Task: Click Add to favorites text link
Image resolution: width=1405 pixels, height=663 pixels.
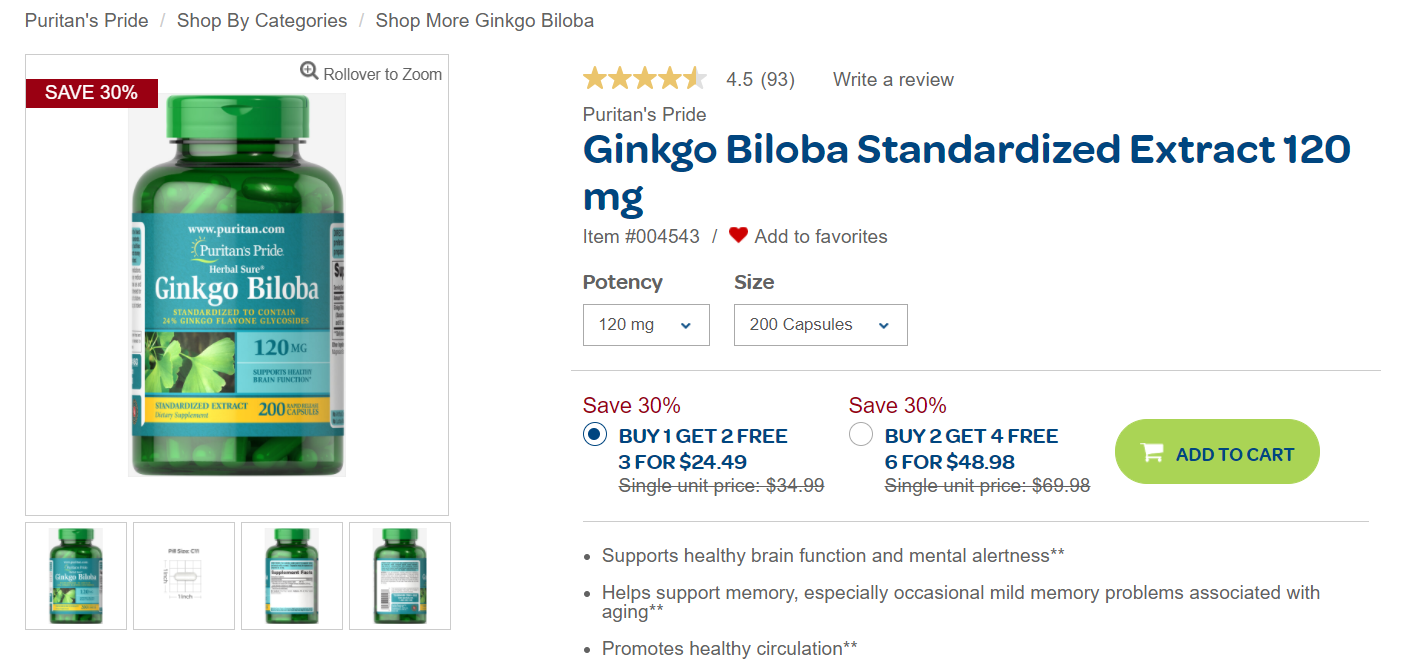Action: click(820, 237)
